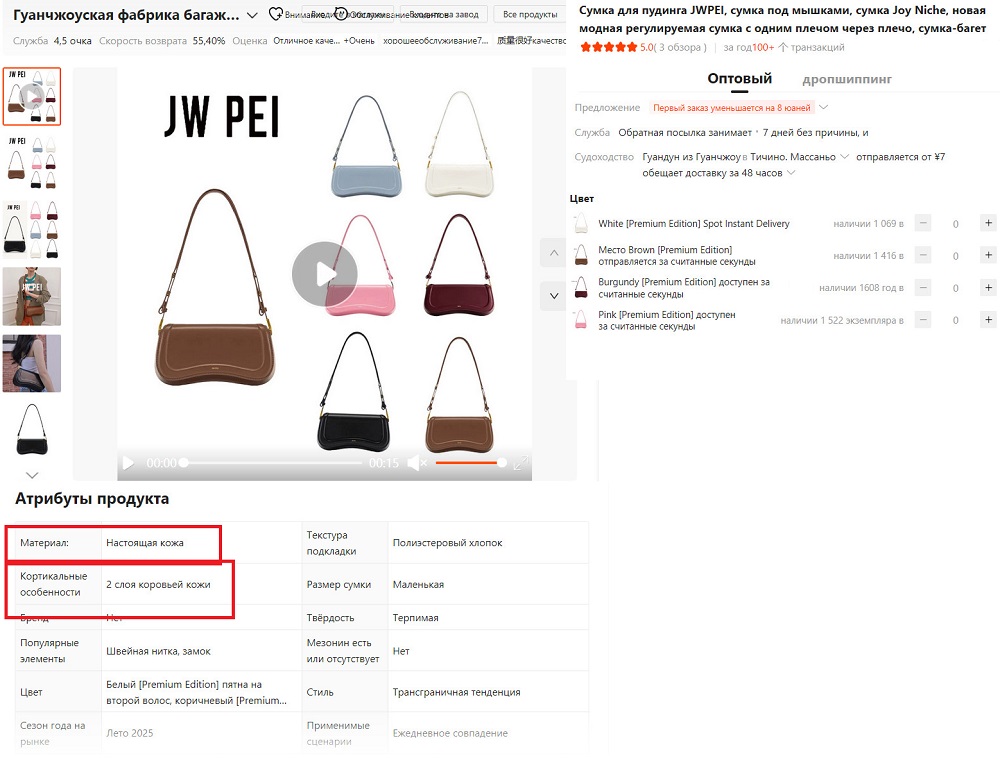Select the thumbnail of model in green jacket
This screenshot has width=1000, height=759.
32,297
